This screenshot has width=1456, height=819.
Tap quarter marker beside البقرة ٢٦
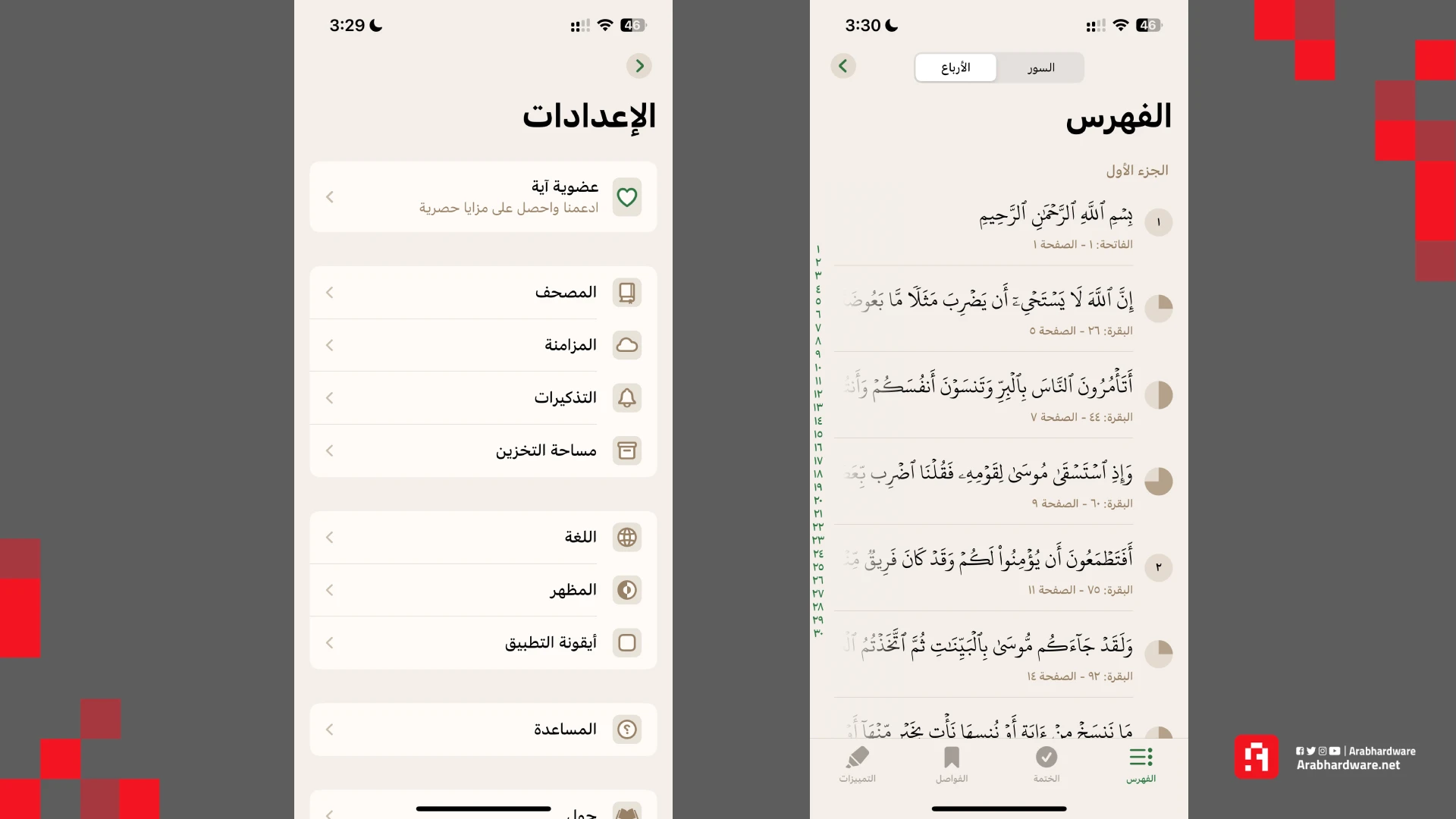click(1158, 309)
